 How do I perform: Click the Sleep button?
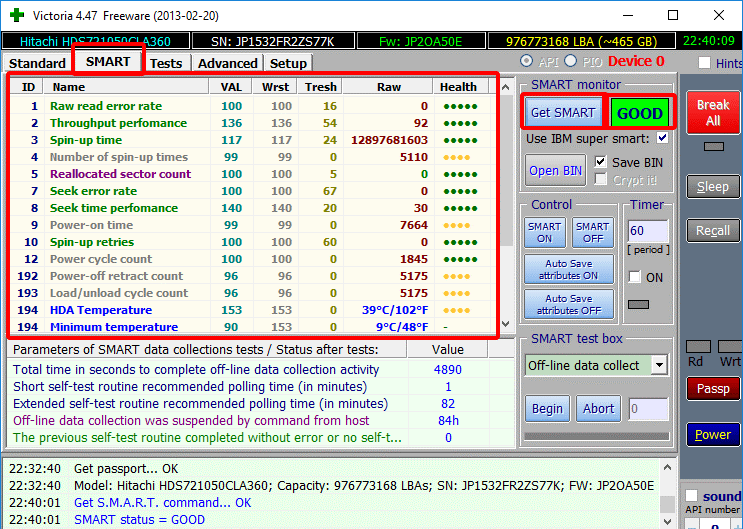tap(713, 187)
